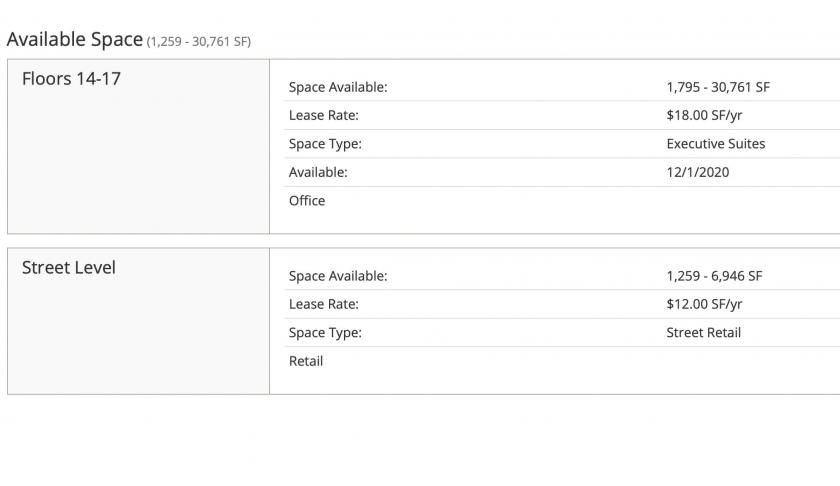
Task: Click the Available: date label
Action: [318, 172]
